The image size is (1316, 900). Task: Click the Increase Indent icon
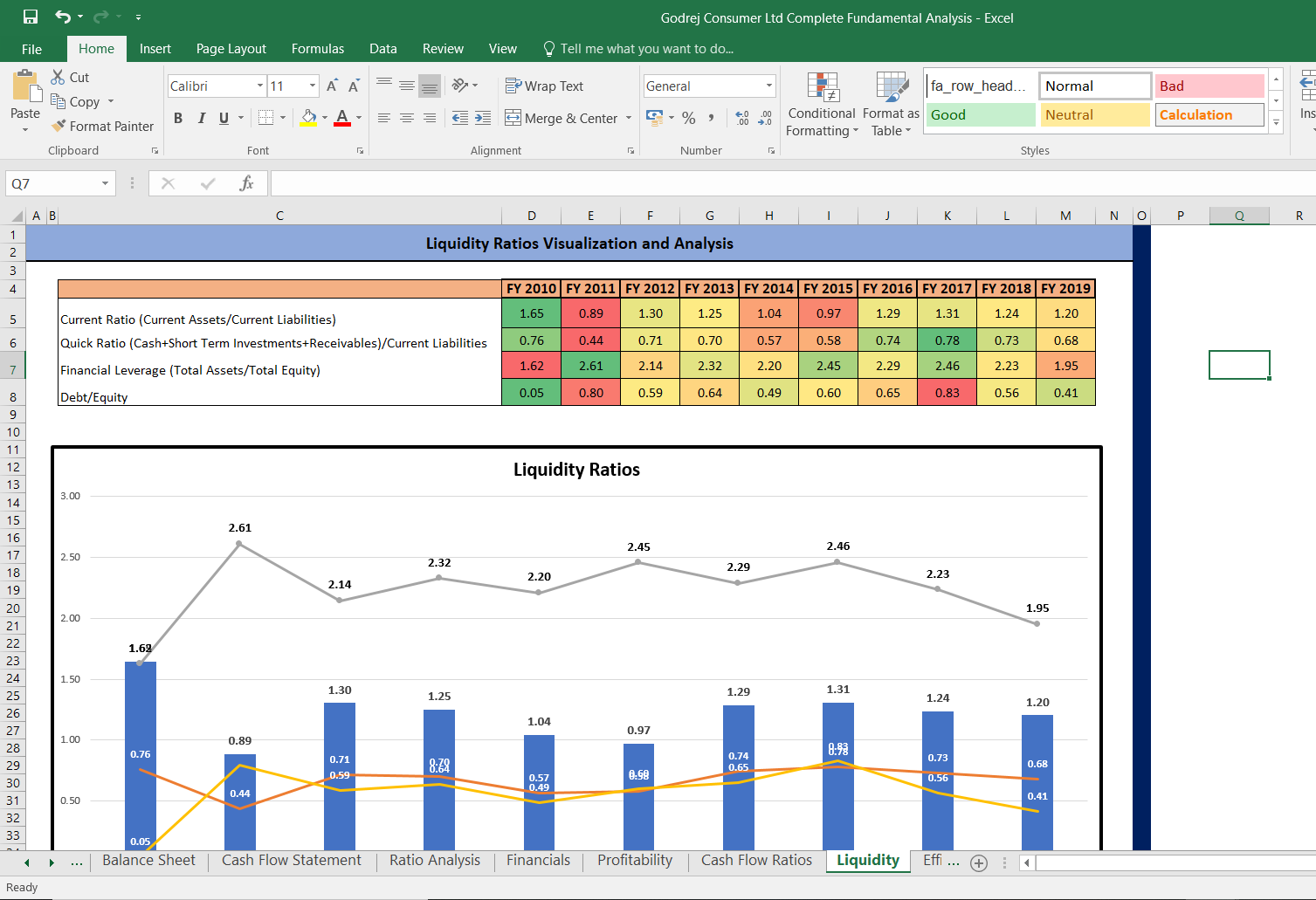tap(483, 118)
